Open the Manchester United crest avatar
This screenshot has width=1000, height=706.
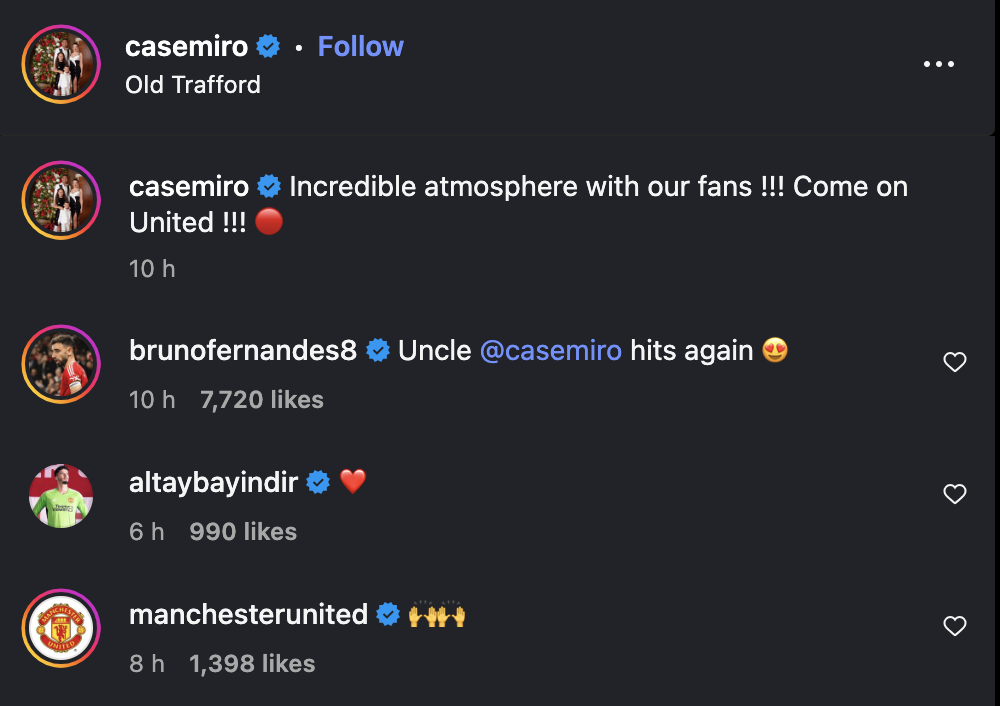(61, 627)
